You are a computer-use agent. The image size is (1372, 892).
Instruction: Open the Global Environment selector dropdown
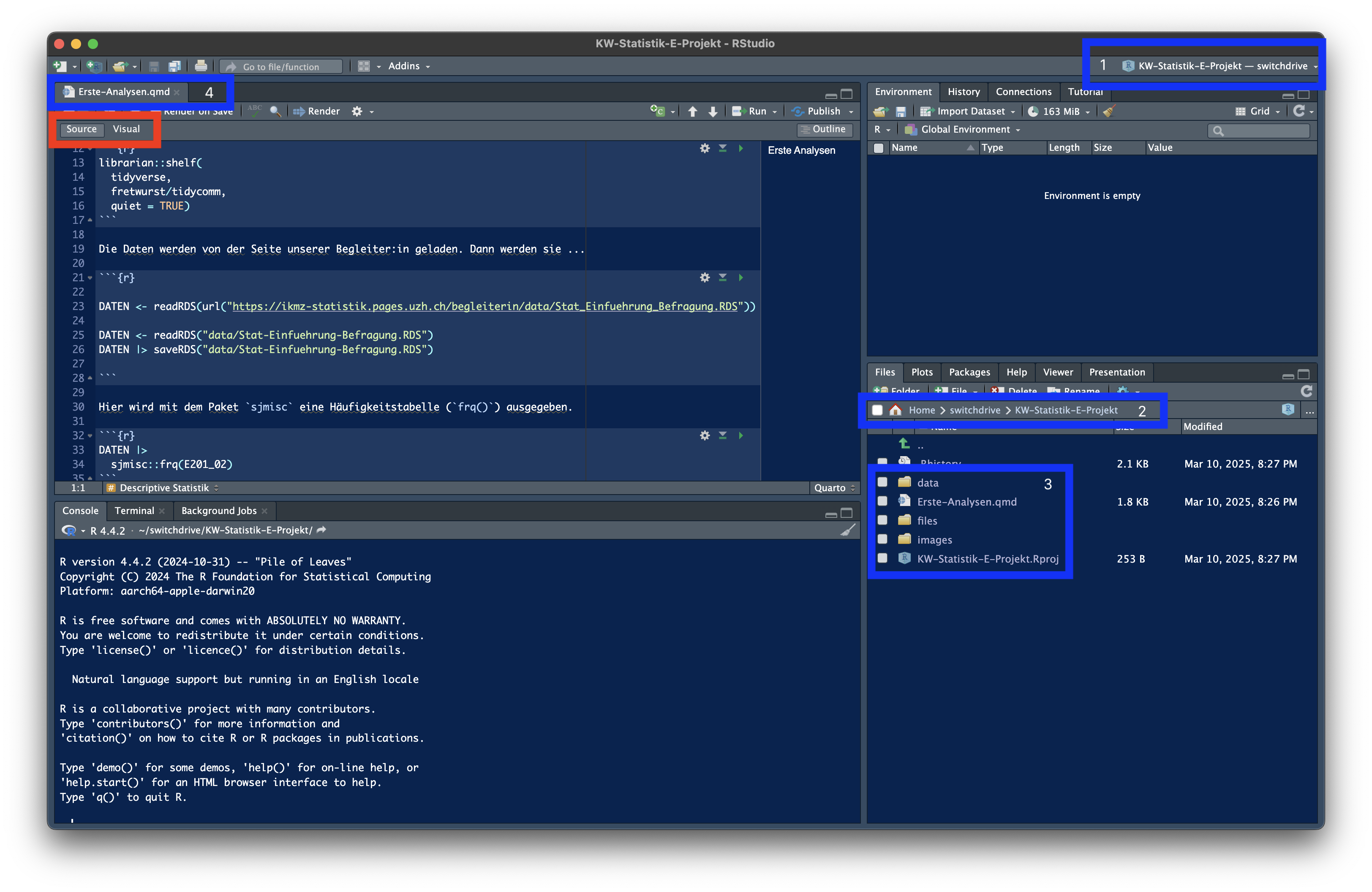click(963, 130)
